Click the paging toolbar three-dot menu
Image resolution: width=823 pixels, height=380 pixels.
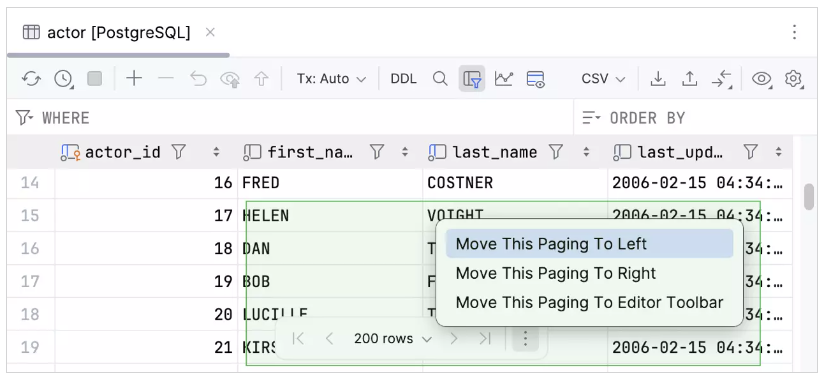pyautogui.click(x=525, y=339)
